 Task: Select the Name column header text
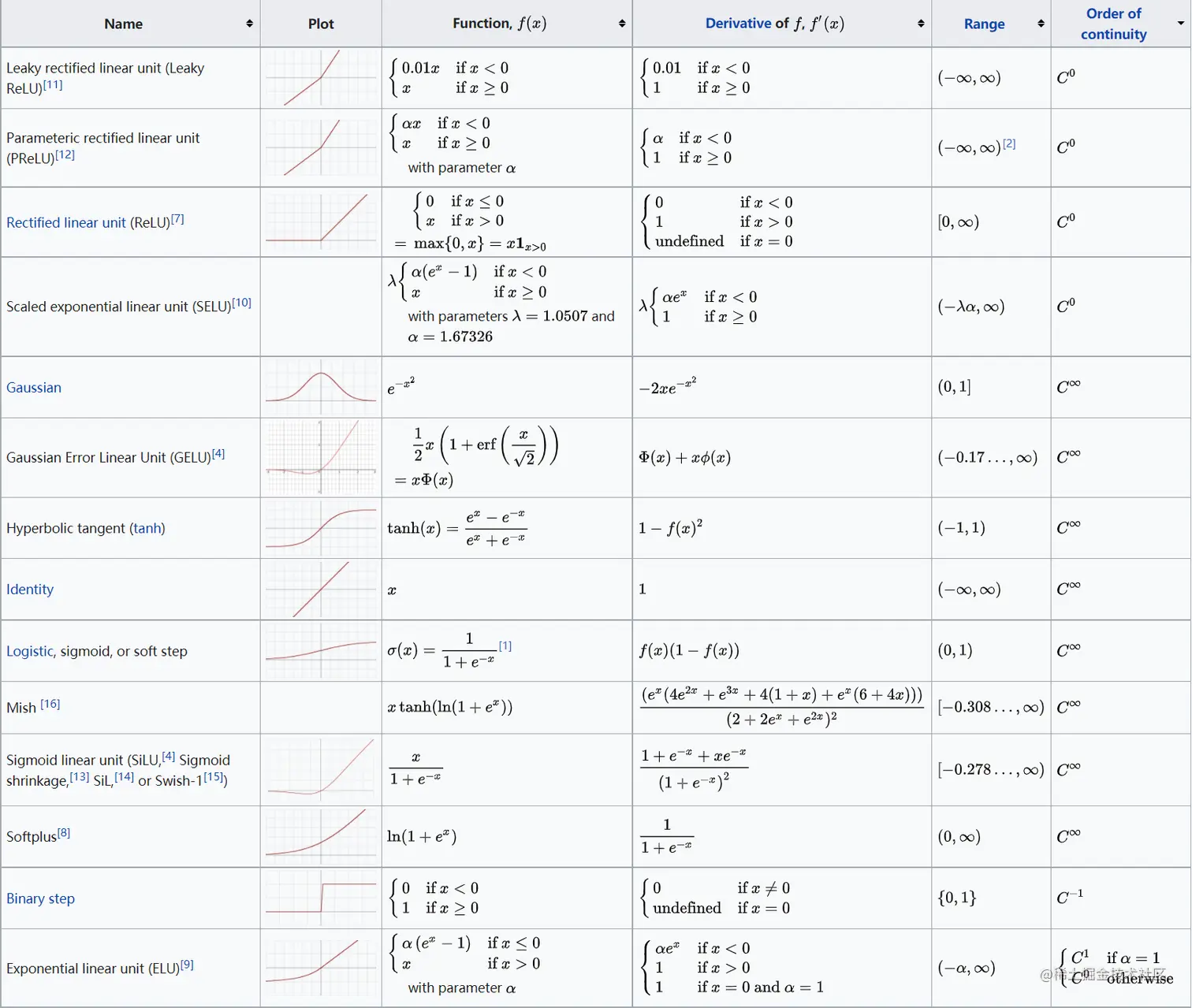[124, 24]
